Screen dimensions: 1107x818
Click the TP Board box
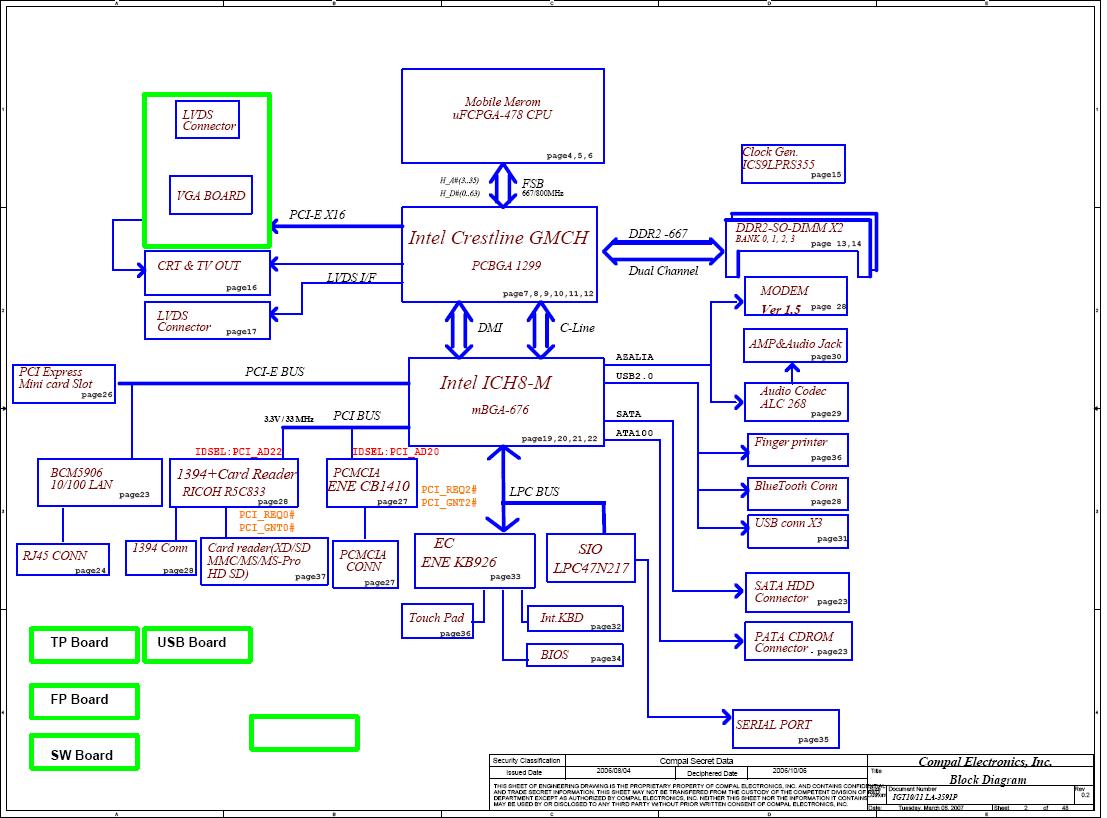pos(84,644)
